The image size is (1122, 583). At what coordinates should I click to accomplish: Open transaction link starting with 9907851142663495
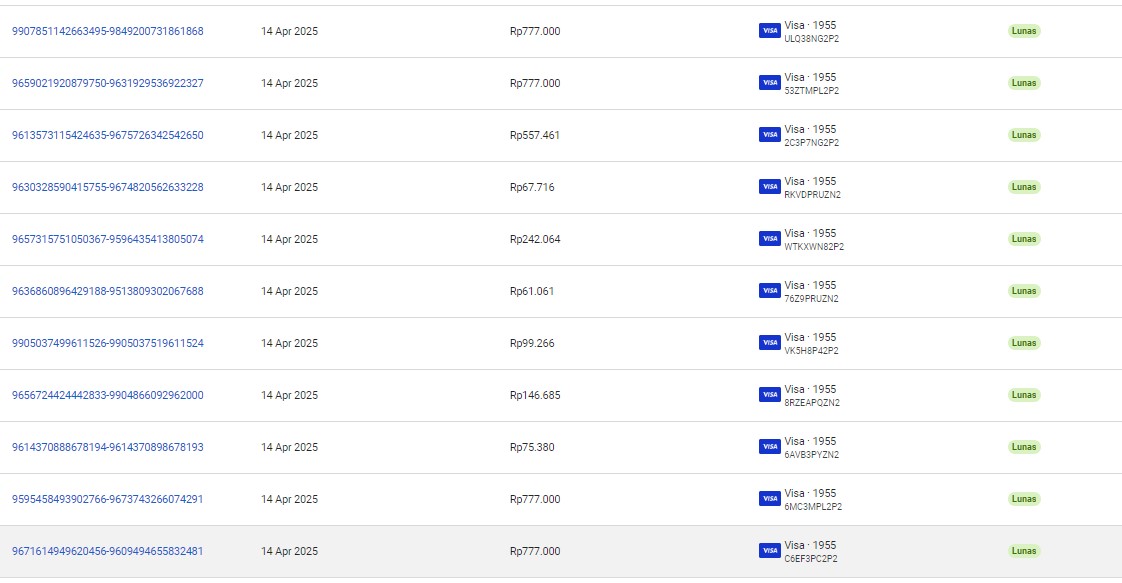[107, 31]
